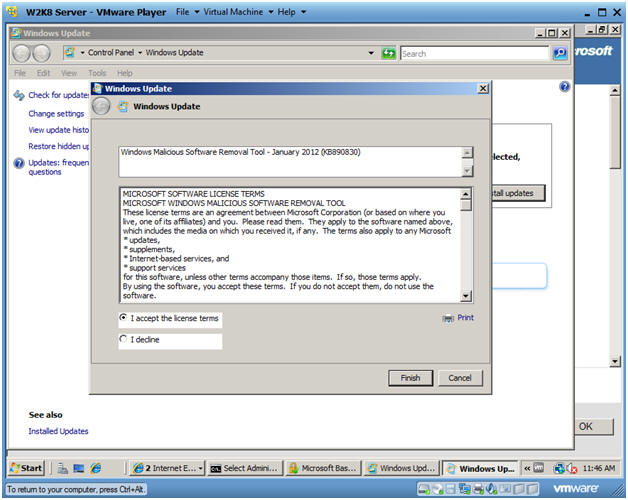The height and width of the screenshot is (500, 628).
Task: Open Server Manager from the quick launch
Action: coord(62,468)
